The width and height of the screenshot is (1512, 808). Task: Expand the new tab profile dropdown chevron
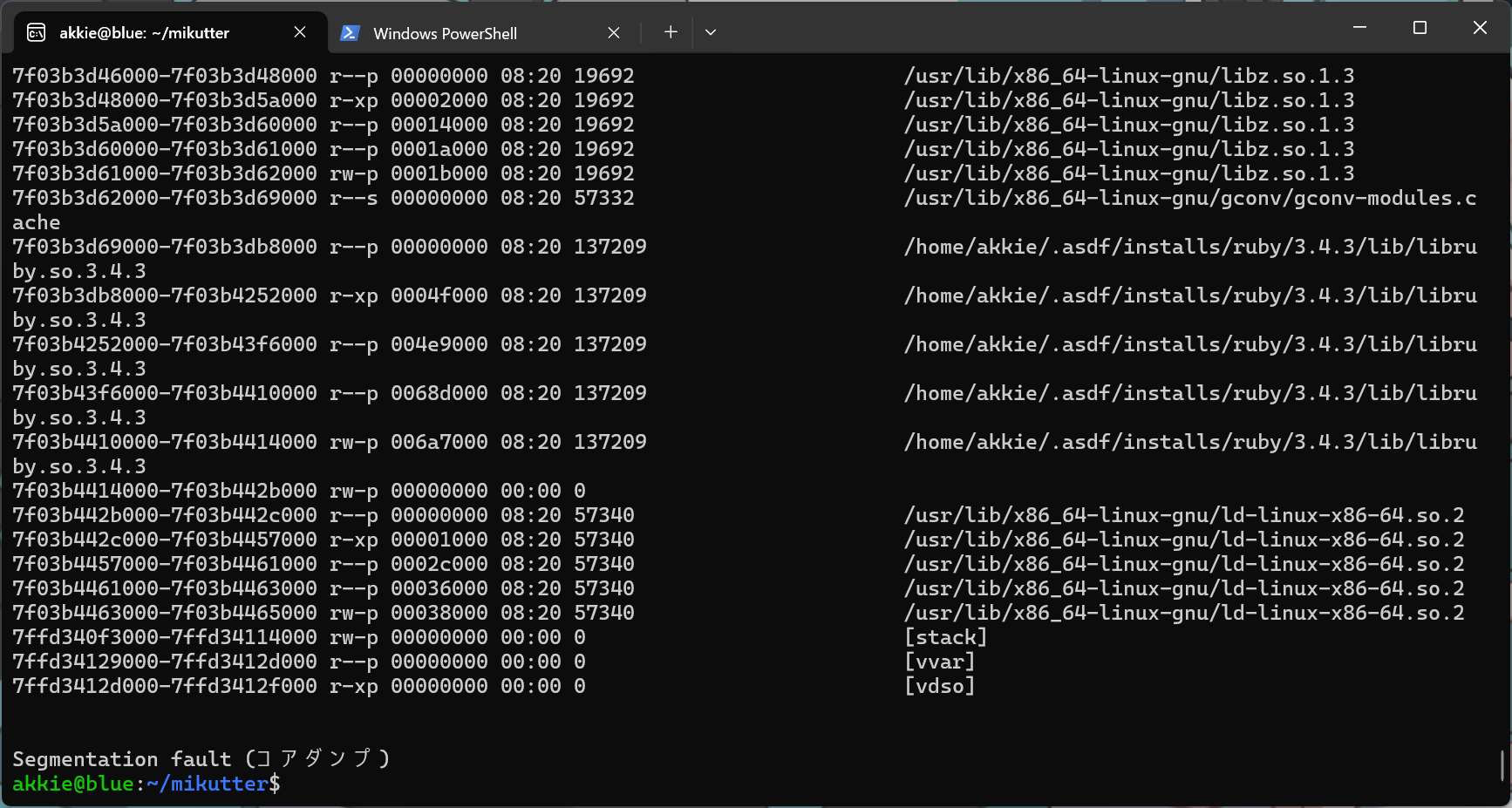[x=711, y=32]
